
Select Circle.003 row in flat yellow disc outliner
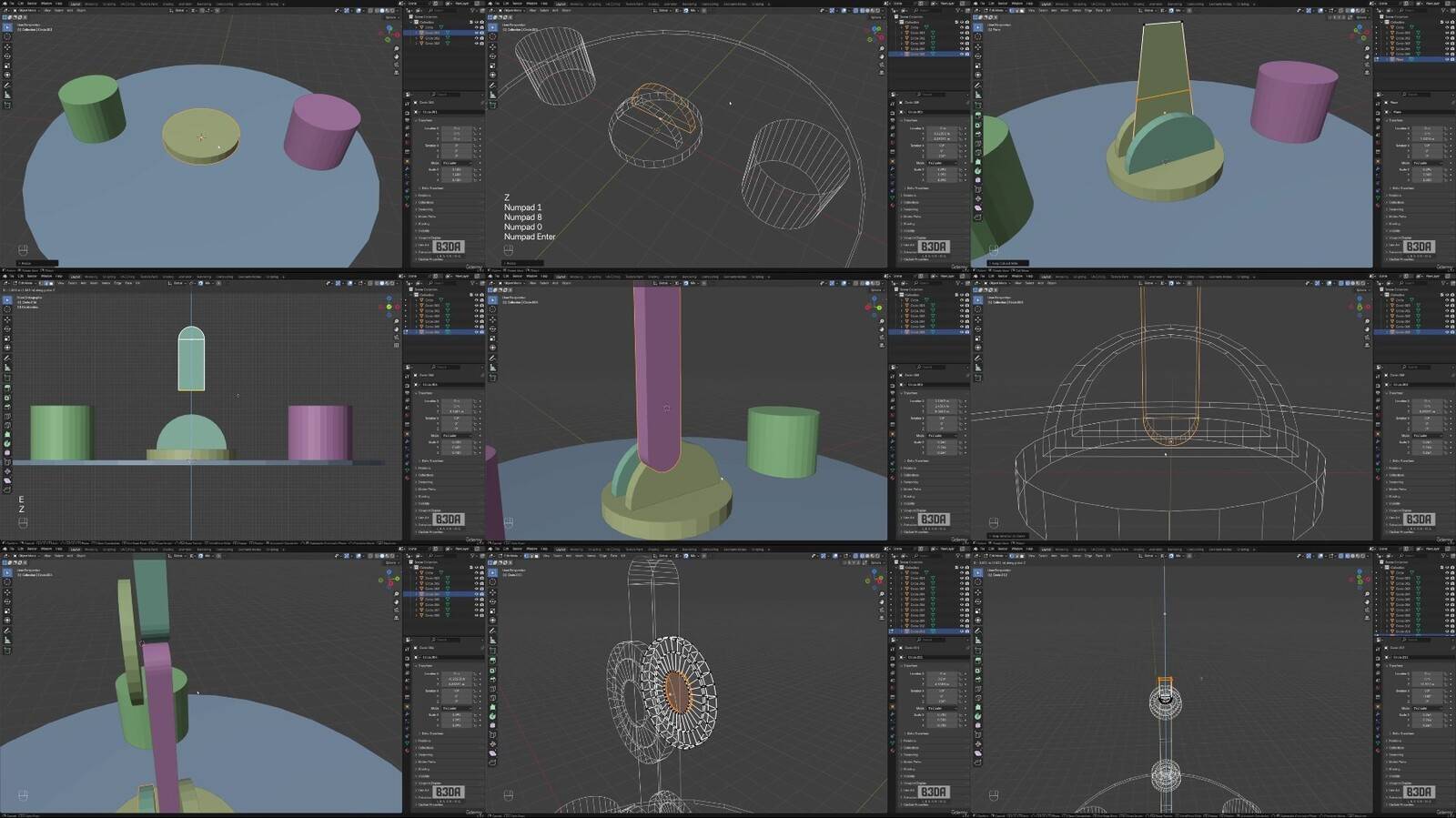(x=443, y=44)
